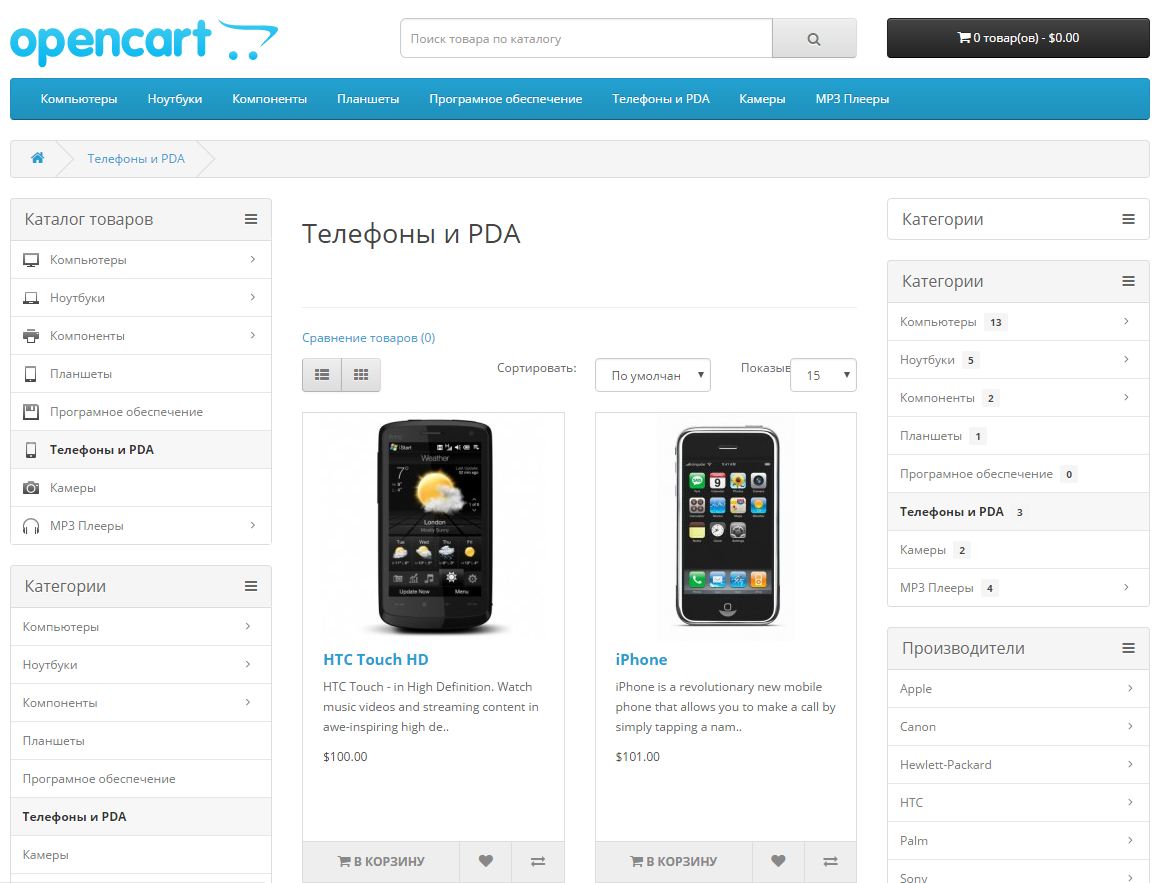Click the camera icon beside Камеры

pyautogui.click(x=31, y=488)
